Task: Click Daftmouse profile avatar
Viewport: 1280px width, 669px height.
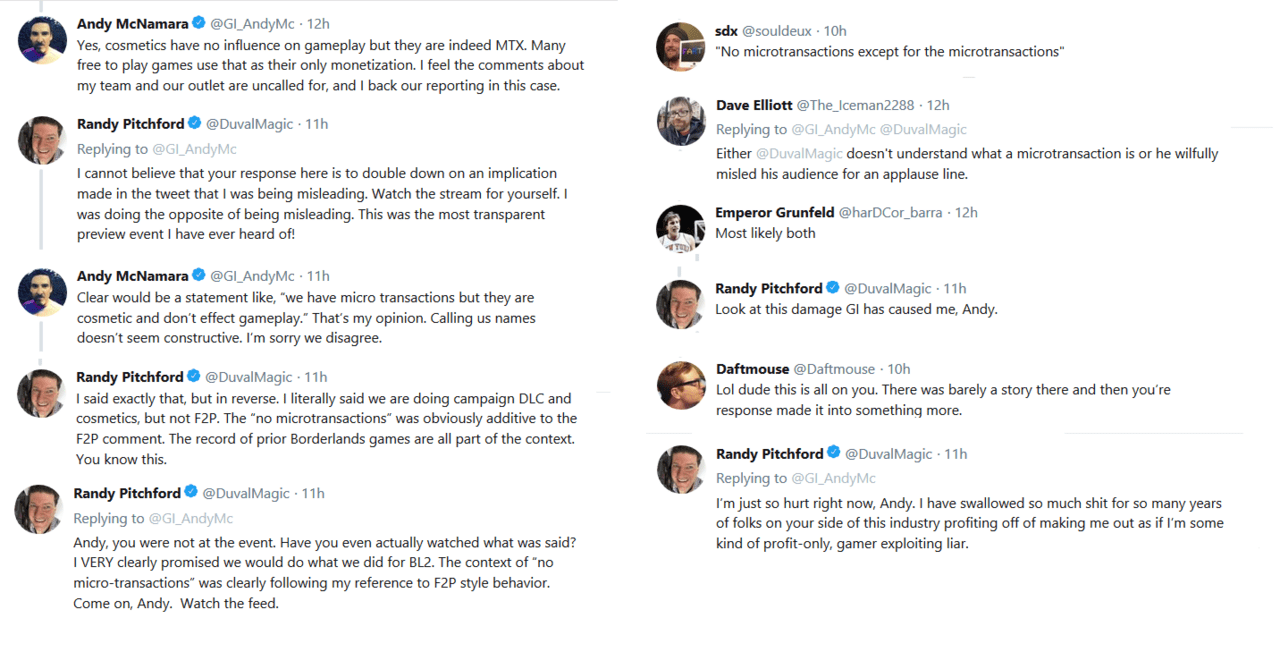Action: [x=681, y=386]
